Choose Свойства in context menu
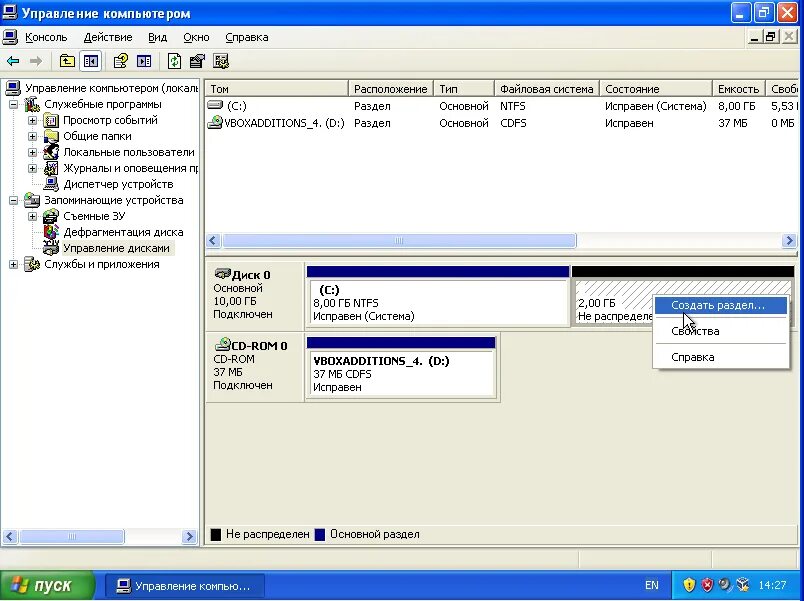This screenshot has width=804, height=601. (721, 331)
